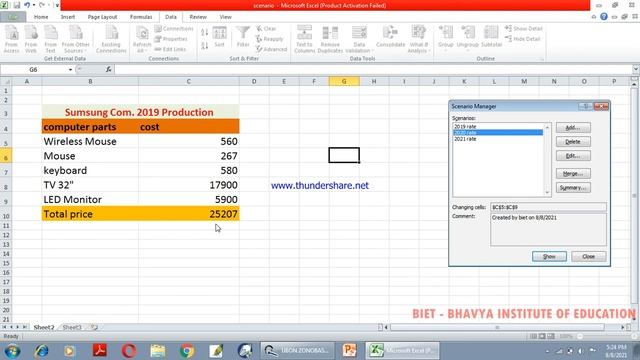The width and height of the screenshot is (640, 360).
Task: Click the Changing cells field
Action: click(548, 207)
